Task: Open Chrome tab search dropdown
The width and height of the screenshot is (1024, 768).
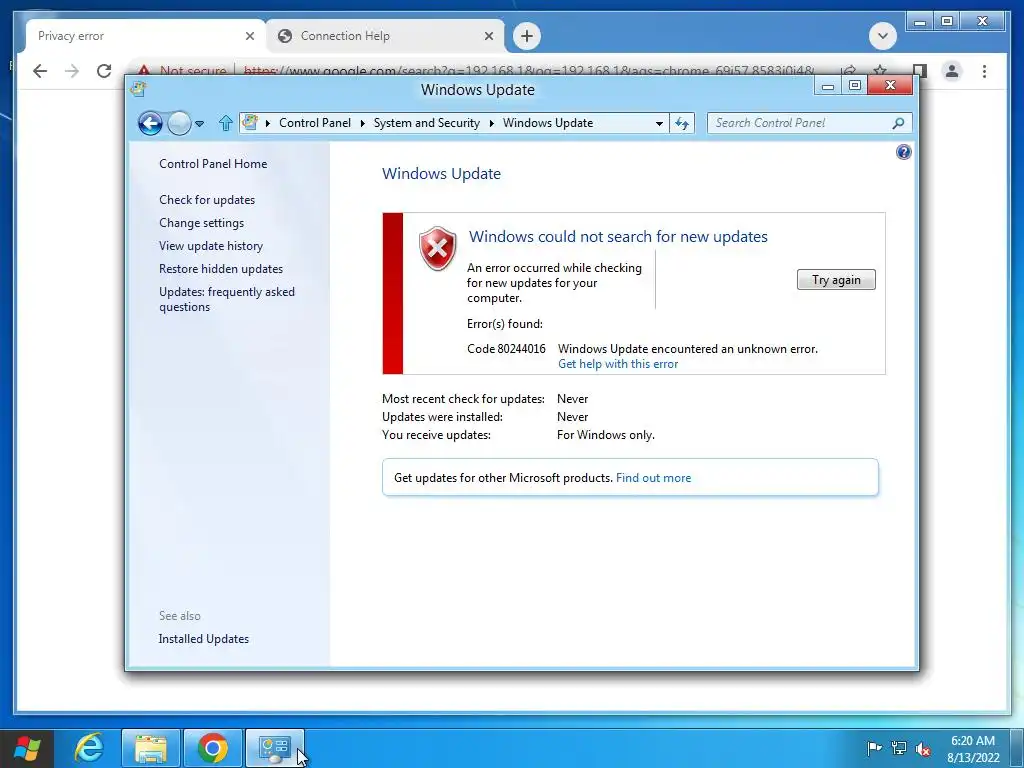Action: click(x=882, y=36)
